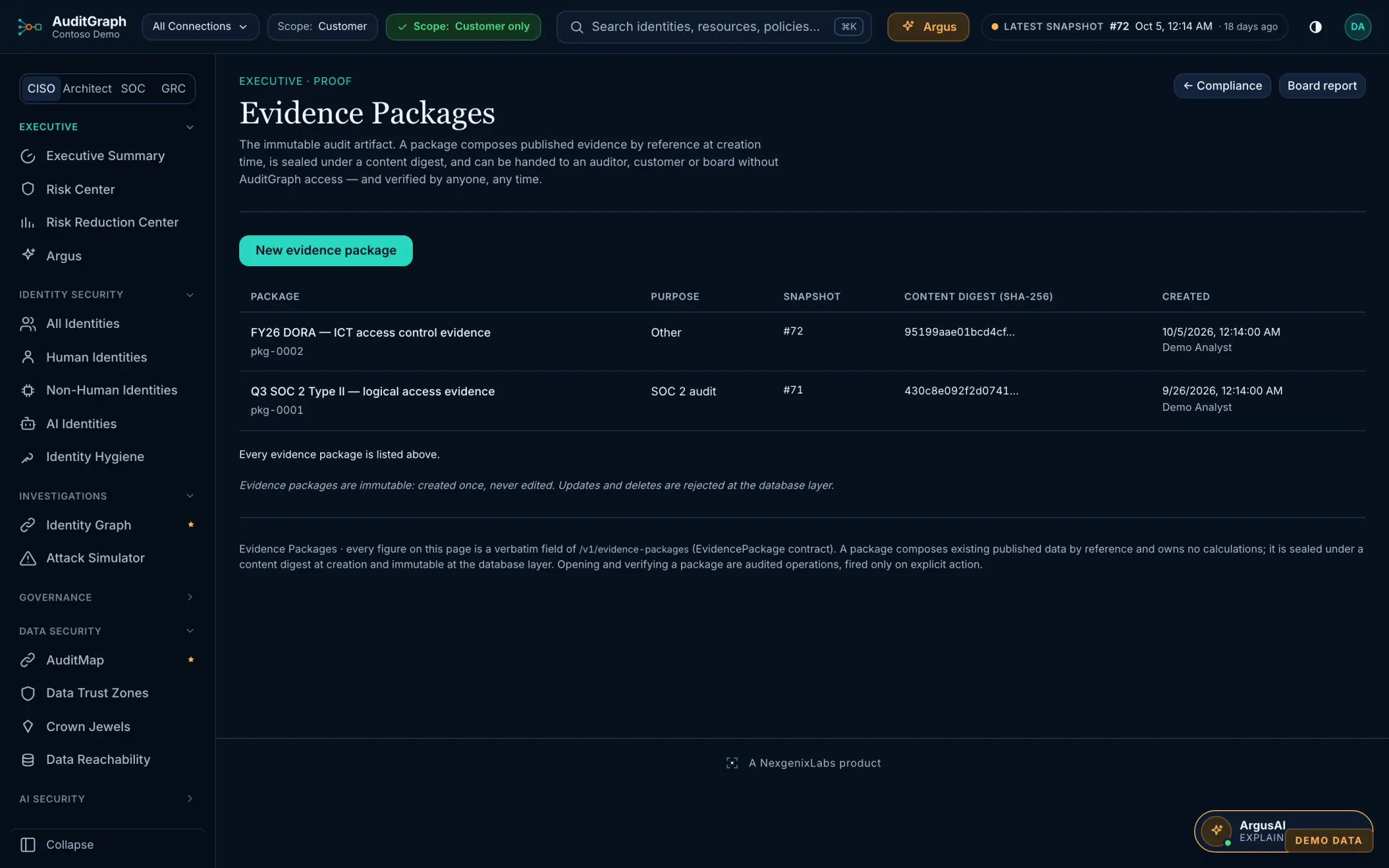Click the AuditMap link icon
Viewport: 1389px width, 868px height.
click(x=28, y=660)
